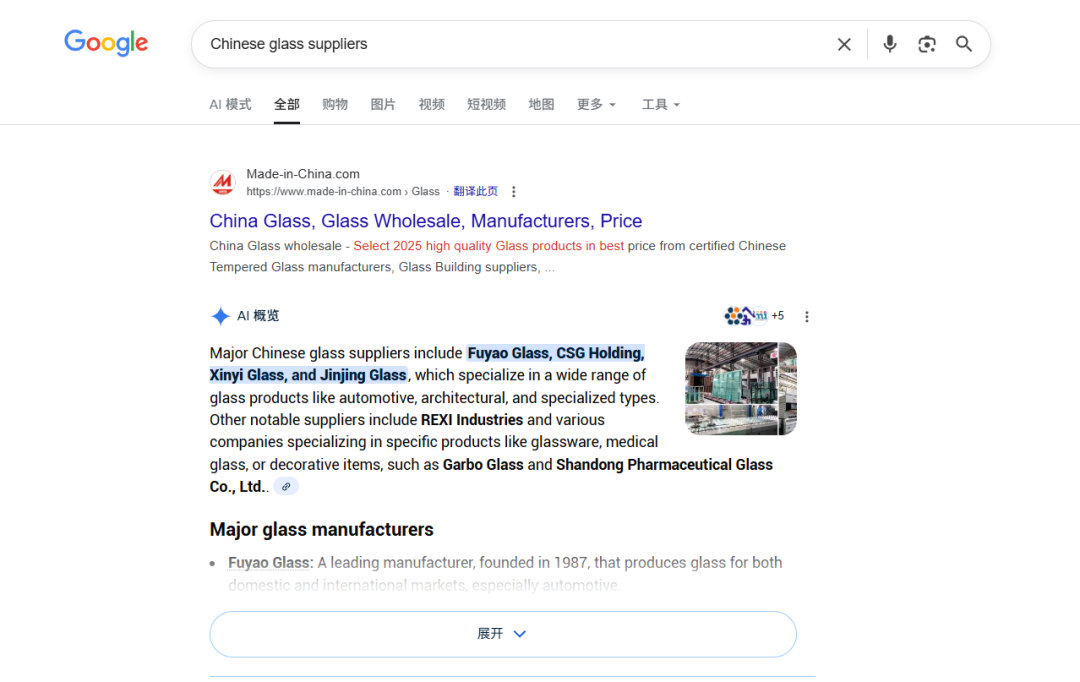
Task: Open Google Lens image search icon
Action: pos(926,44)
